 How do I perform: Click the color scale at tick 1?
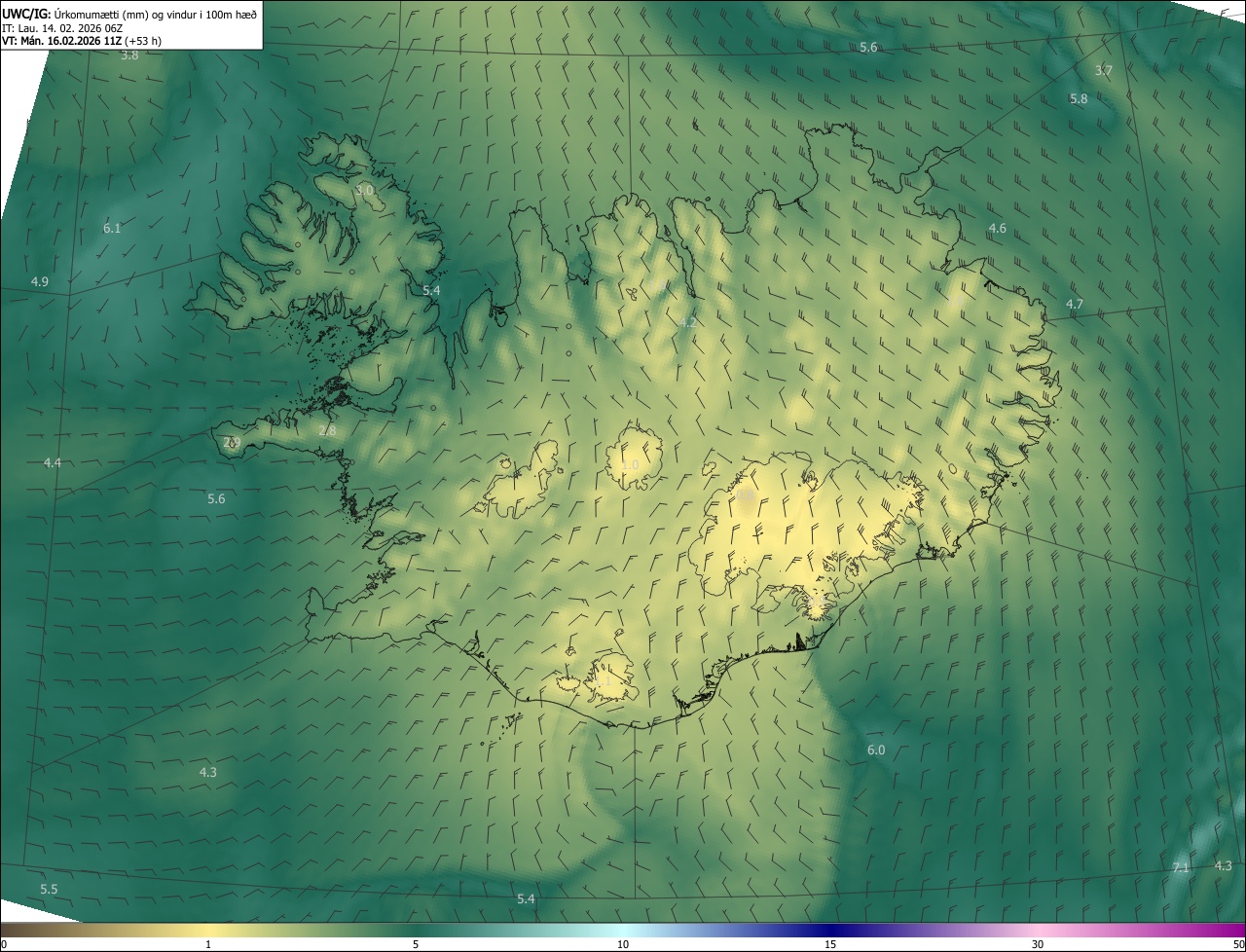tap(208, 944)
